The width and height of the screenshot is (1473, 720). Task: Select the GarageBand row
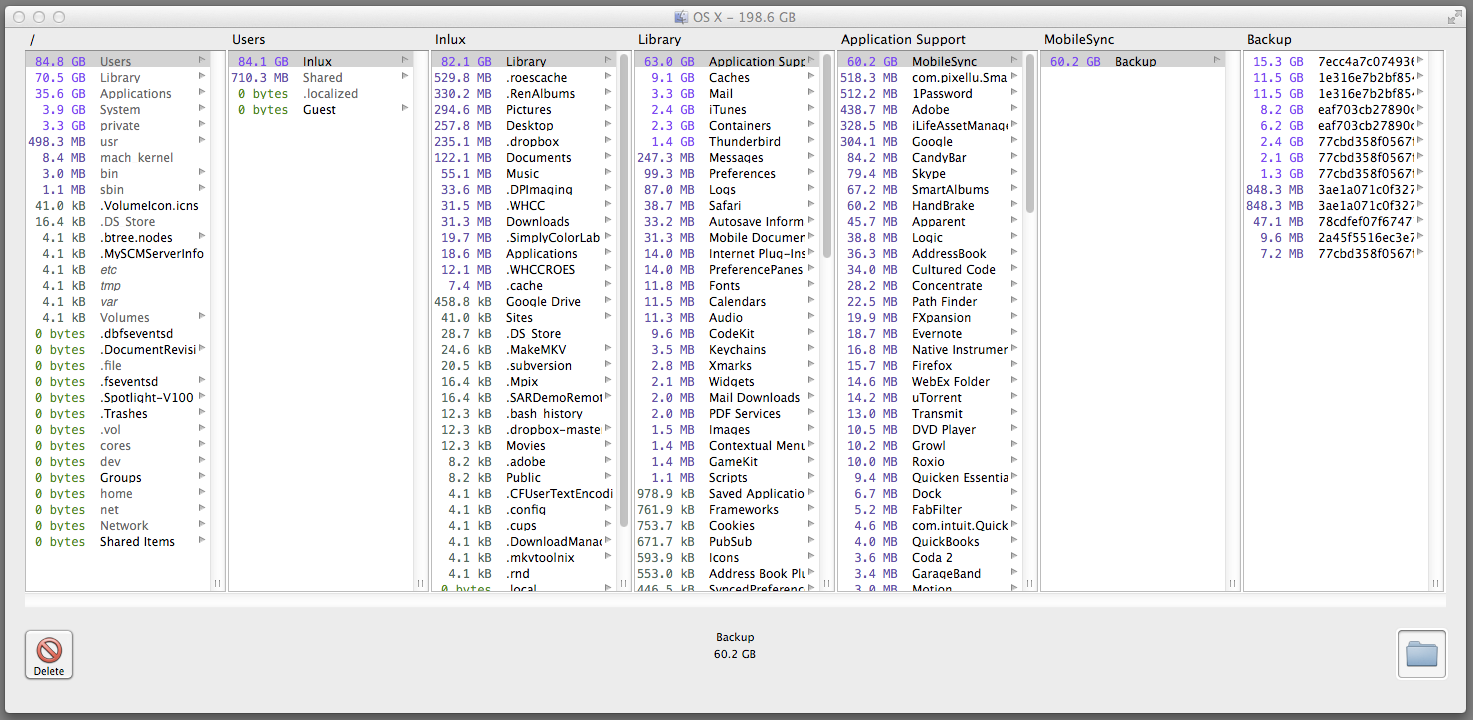coord(930,573)
